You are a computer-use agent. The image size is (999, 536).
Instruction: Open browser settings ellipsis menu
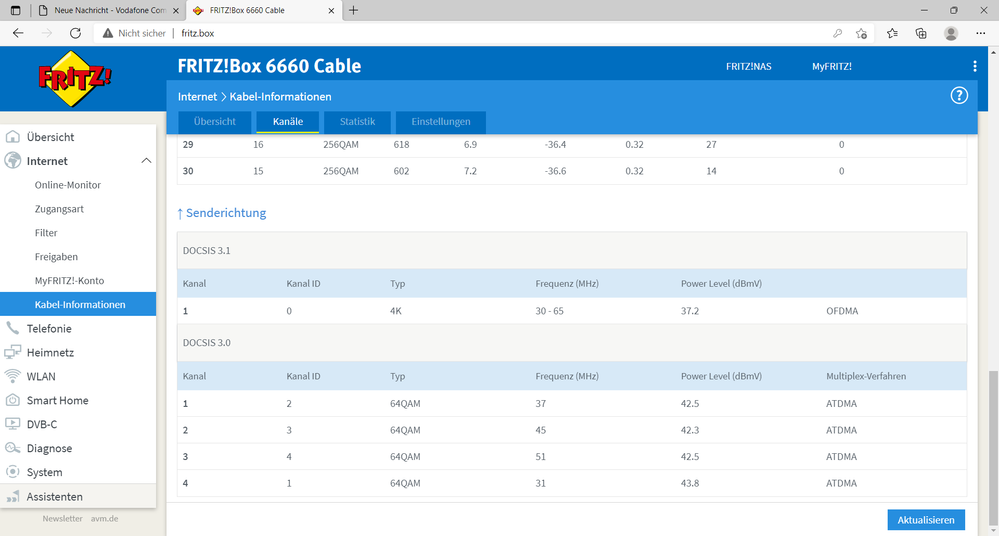[x=981, y=33]
